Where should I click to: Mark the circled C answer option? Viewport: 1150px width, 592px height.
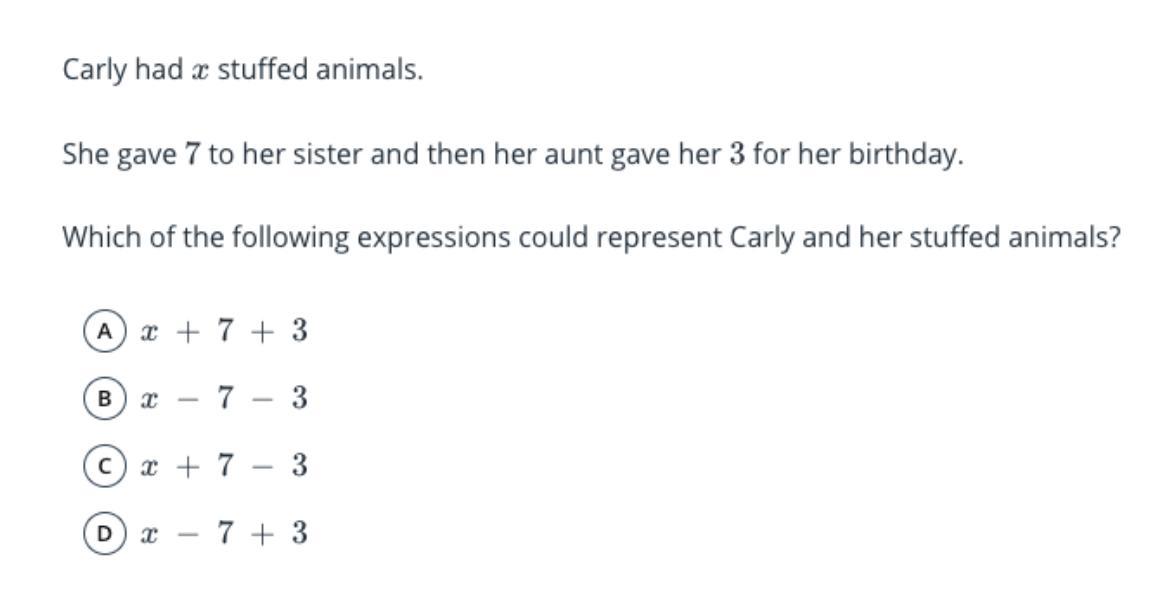tap(105, 466)
